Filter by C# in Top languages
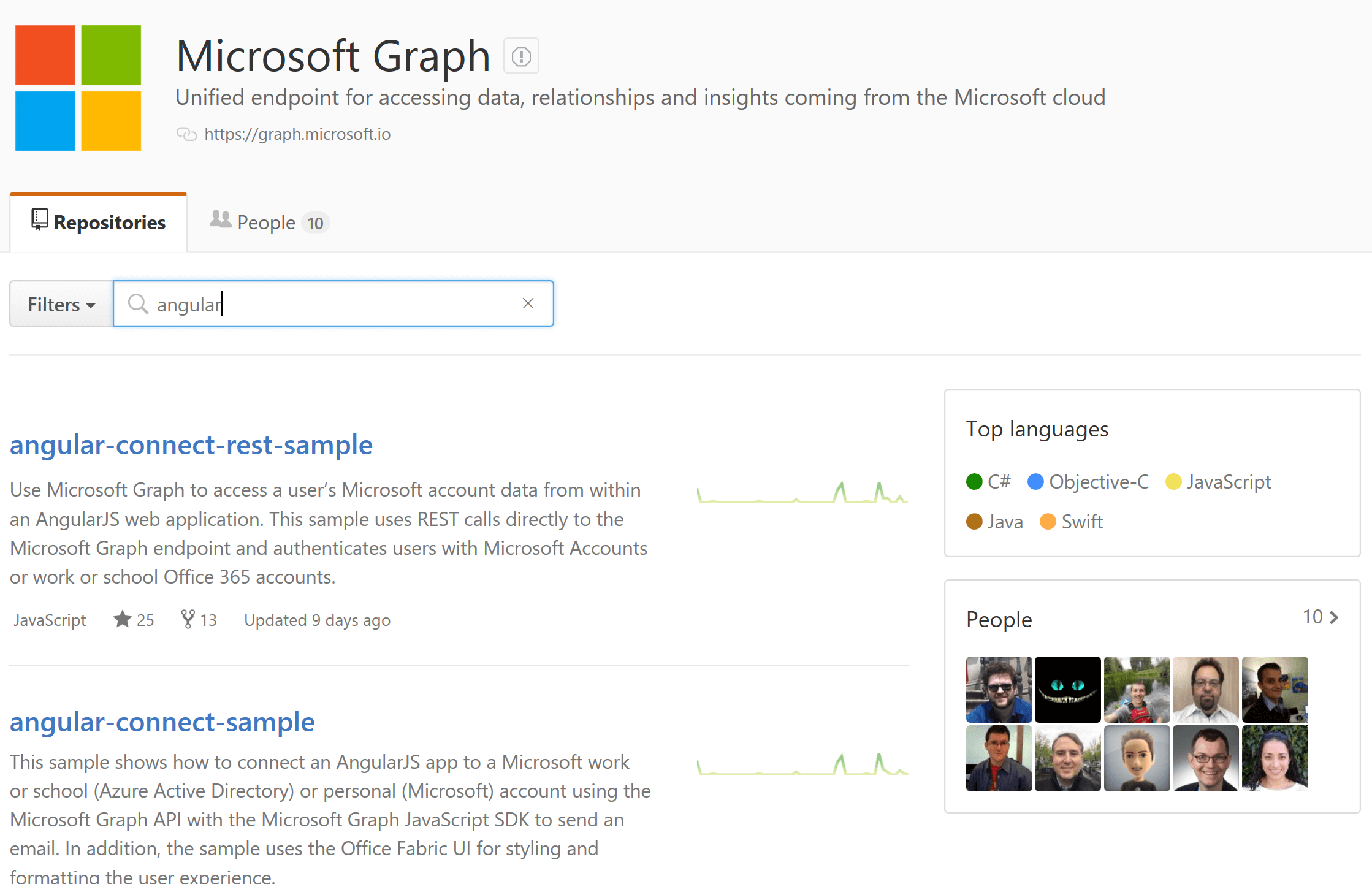 [988, 482]
